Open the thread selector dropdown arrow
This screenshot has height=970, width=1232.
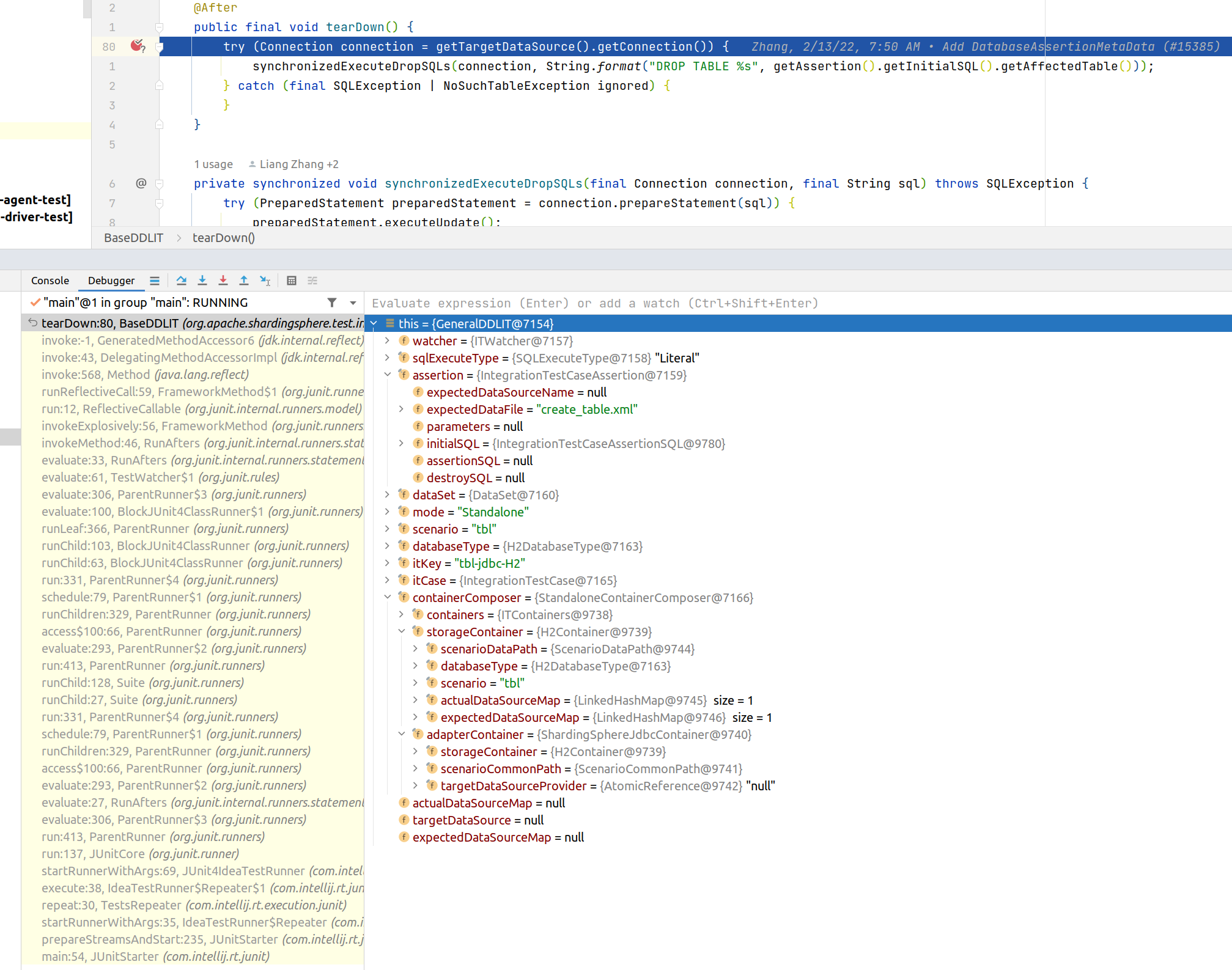click(x=352, y=302)
